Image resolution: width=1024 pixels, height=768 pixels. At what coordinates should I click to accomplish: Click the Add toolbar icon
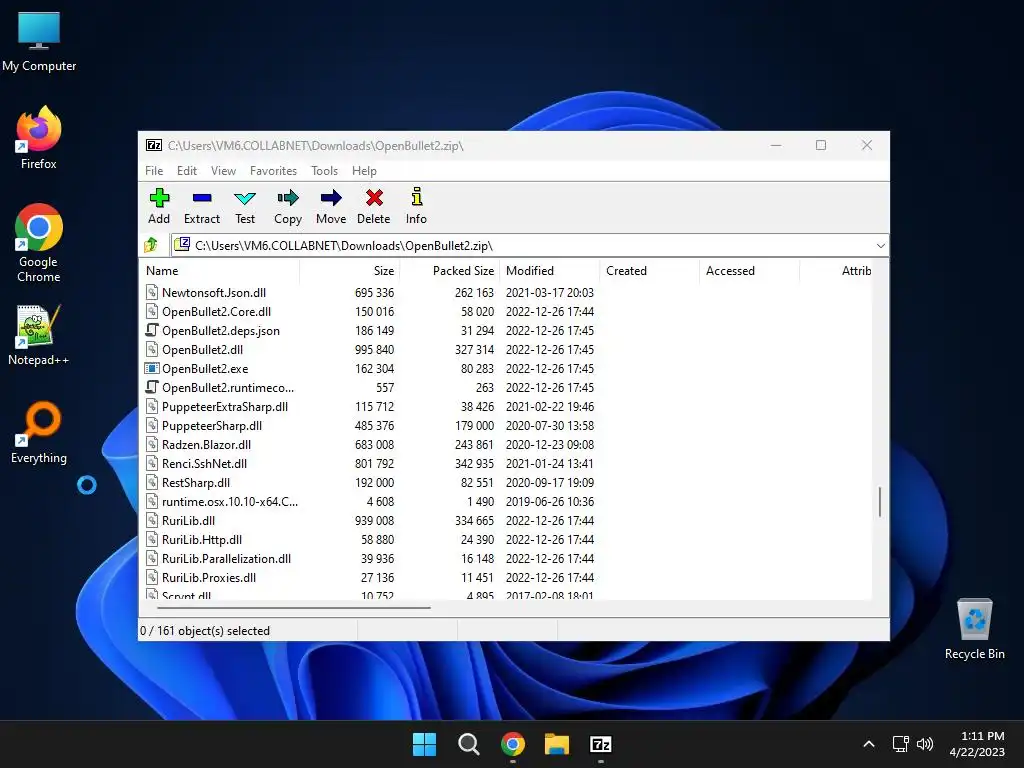(x=159, y=198)
